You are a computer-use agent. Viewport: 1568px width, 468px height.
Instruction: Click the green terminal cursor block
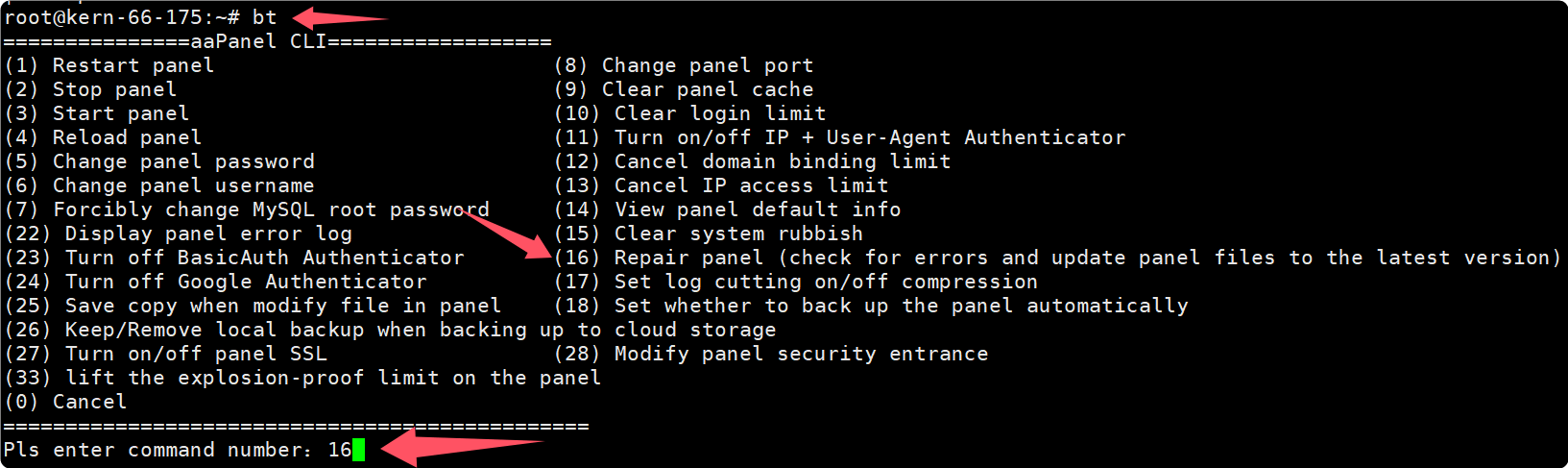pos(359,450)
